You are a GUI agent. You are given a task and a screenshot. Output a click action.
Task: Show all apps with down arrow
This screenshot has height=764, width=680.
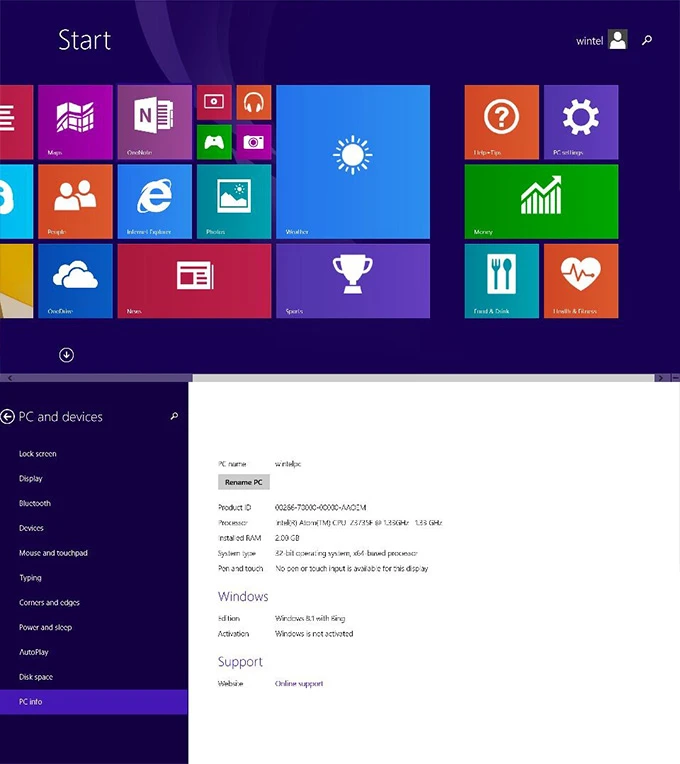coord(67,355)
